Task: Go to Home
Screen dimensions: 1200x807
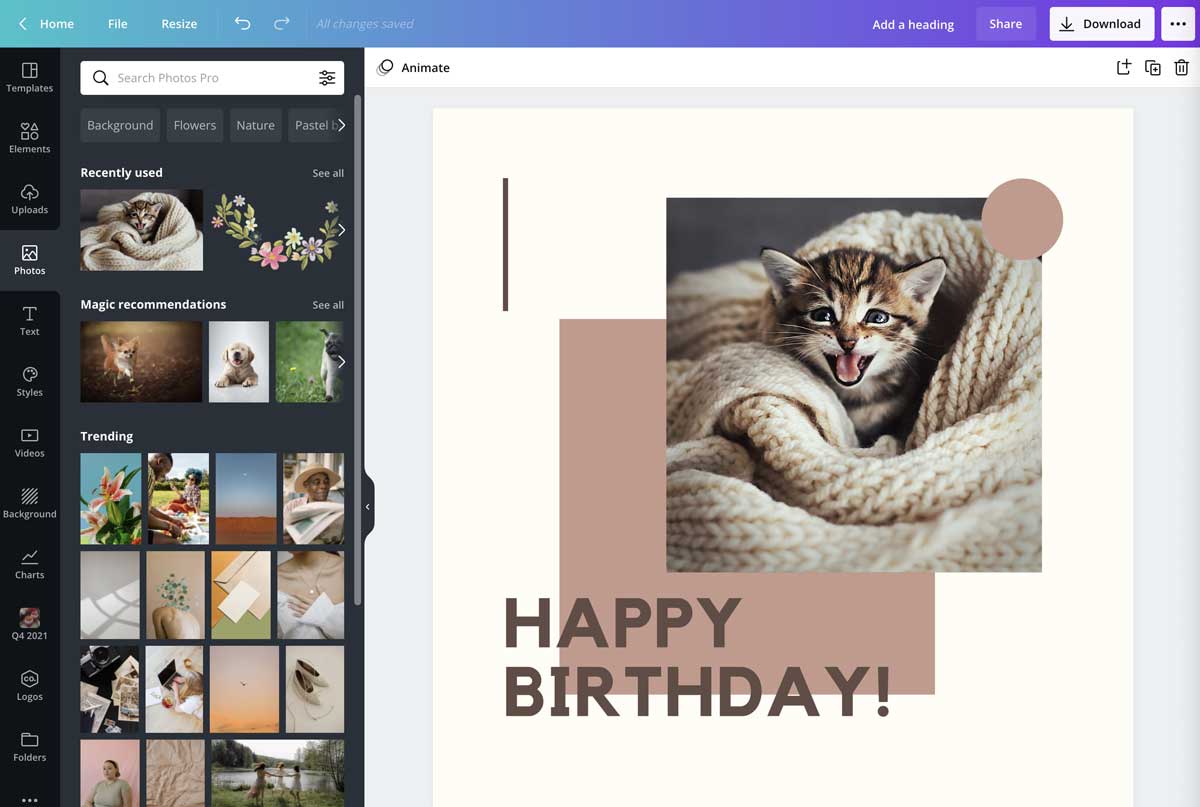Action: 57,23
